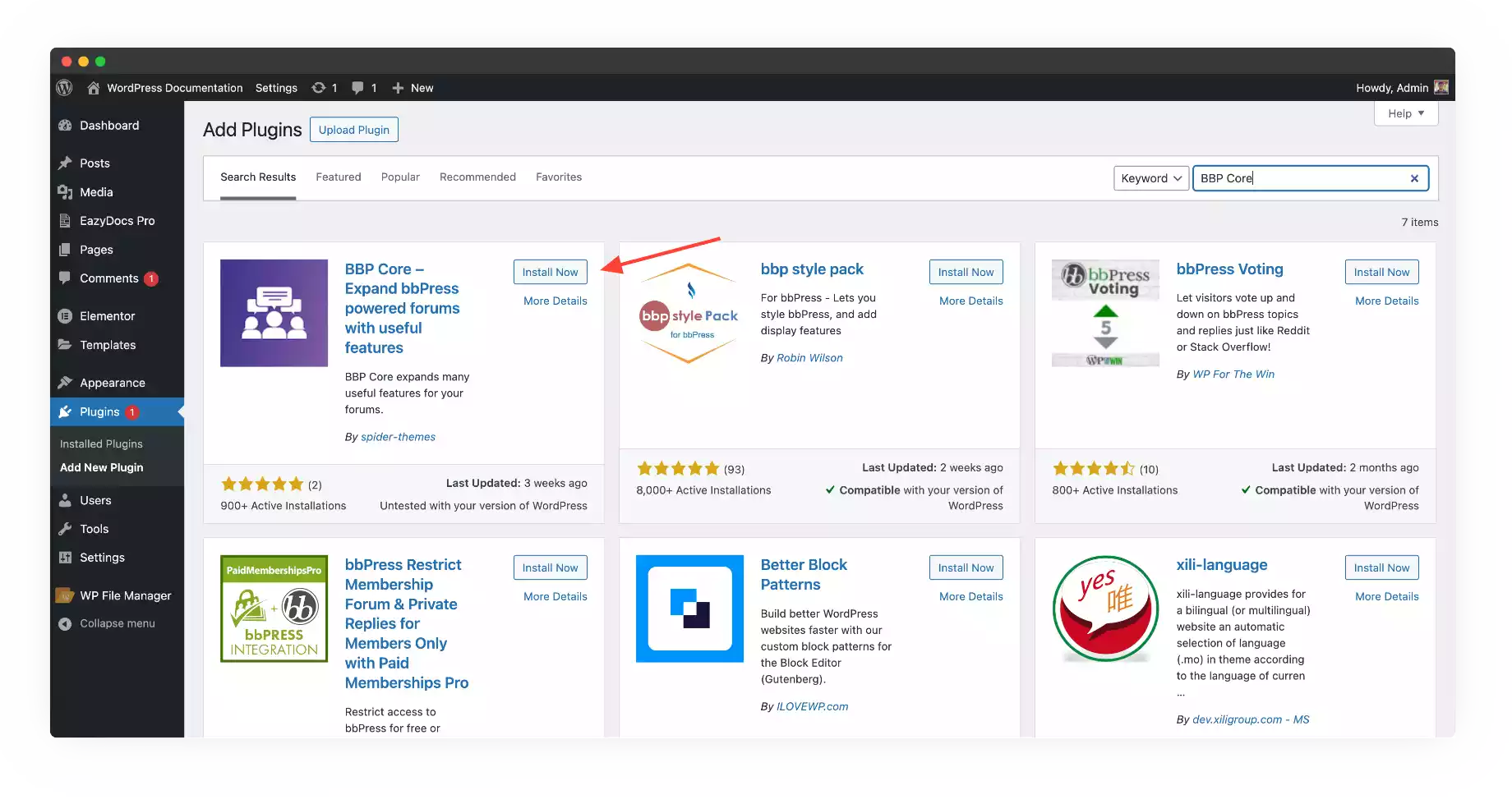
Task: Install the BBP Core plugin
Action: pyautogui.click(x=550, y=272)
